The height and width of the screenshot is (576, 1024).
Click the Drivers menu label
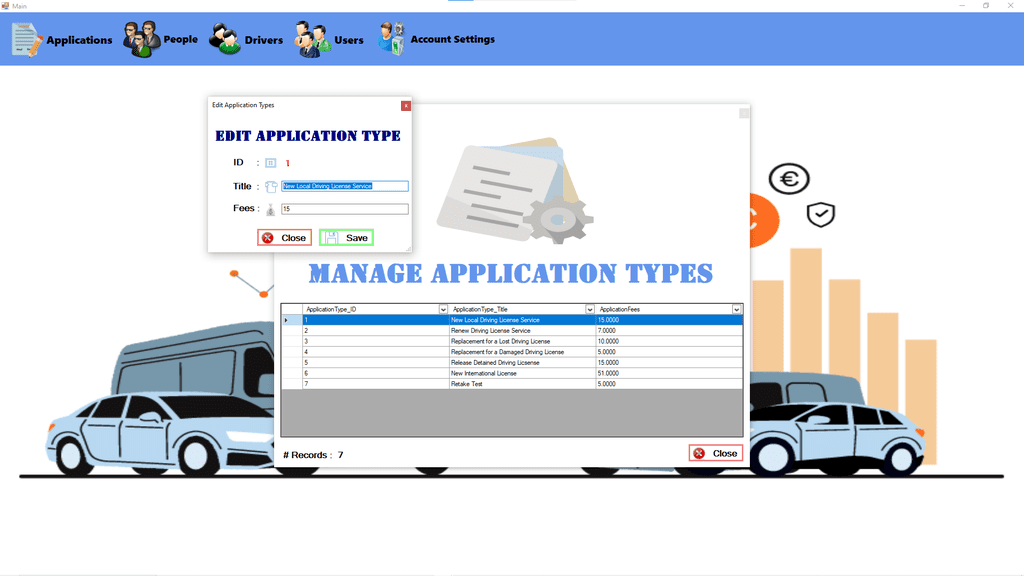pyautogui.click(x=264, y=40)
